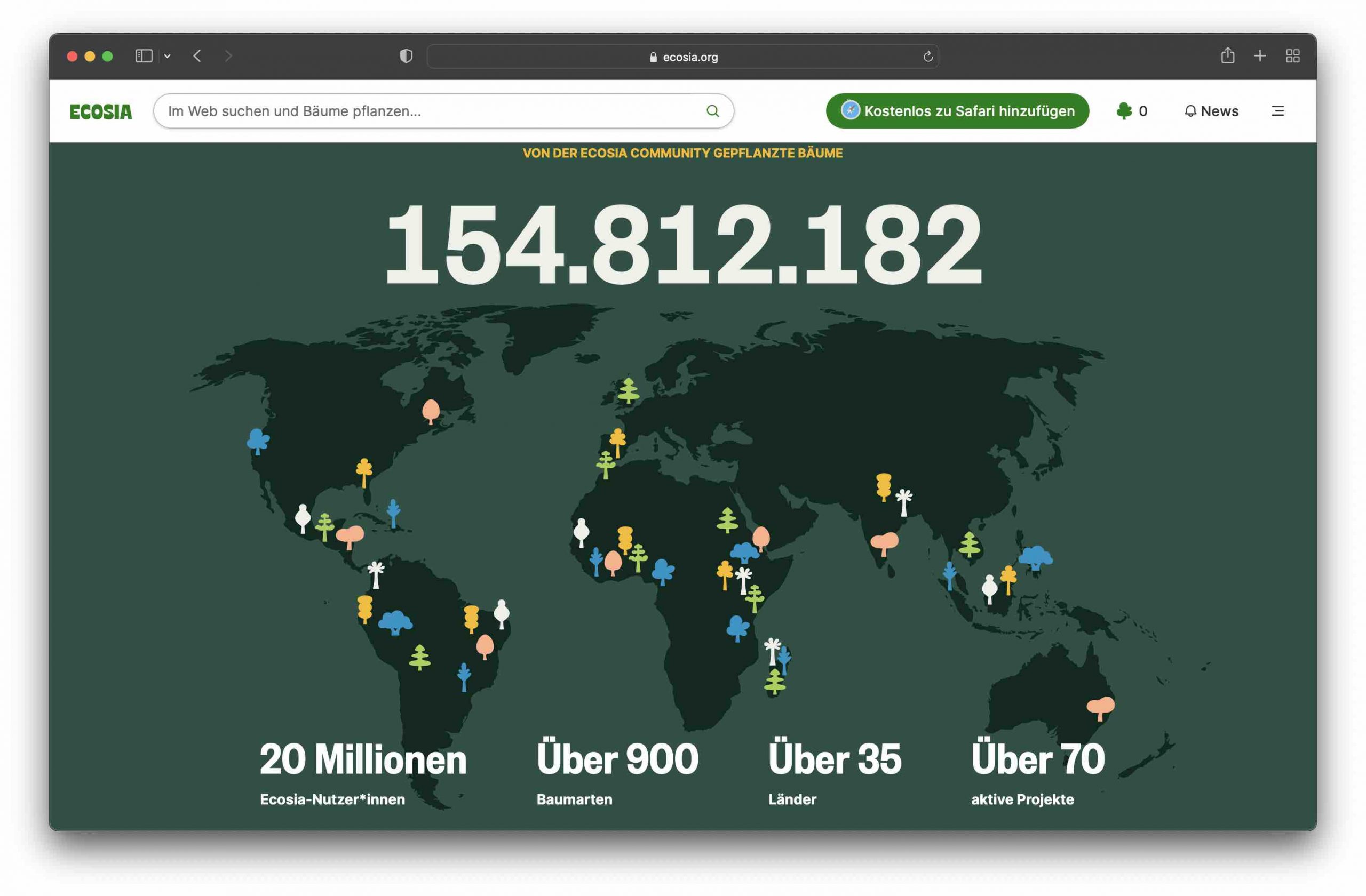Screen dimensions: 1366x896
Task: Click the light green tree icon in UK
Action: [628, 390]
